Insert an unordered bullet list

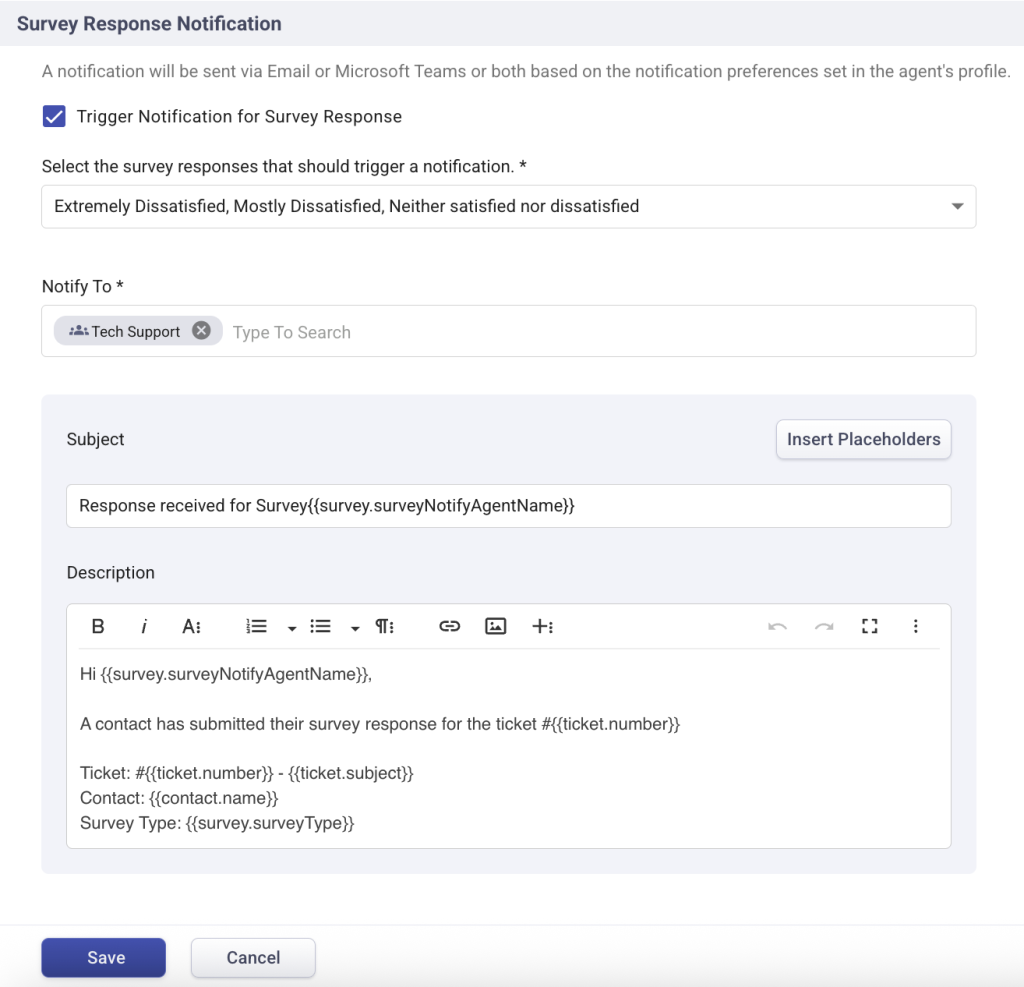point(320,626)
